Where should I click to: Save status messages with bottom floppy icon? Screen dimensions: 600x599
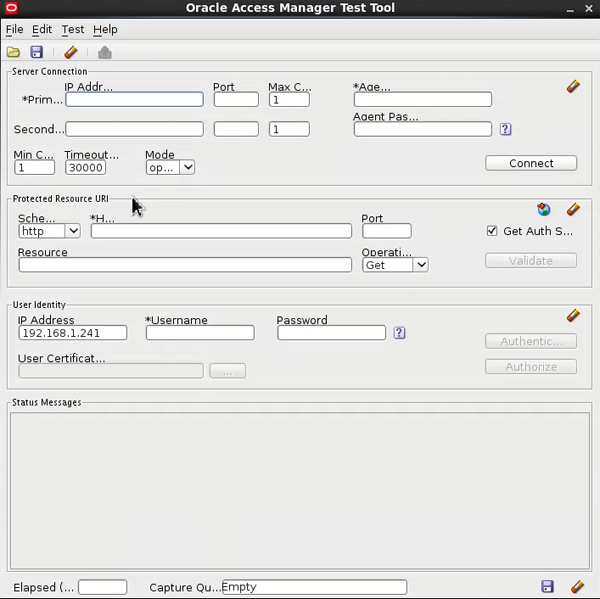click(x=547, y=586)
